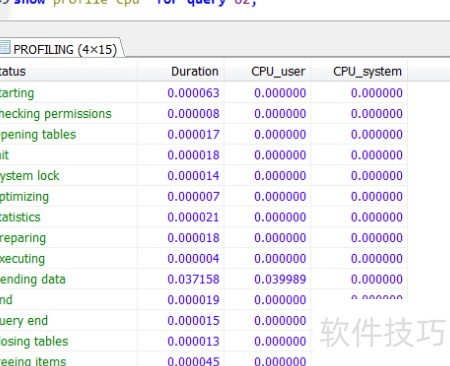Click Duration value 0.000013
This screenshot has height=366, width=450.
[x=193, y=341]
